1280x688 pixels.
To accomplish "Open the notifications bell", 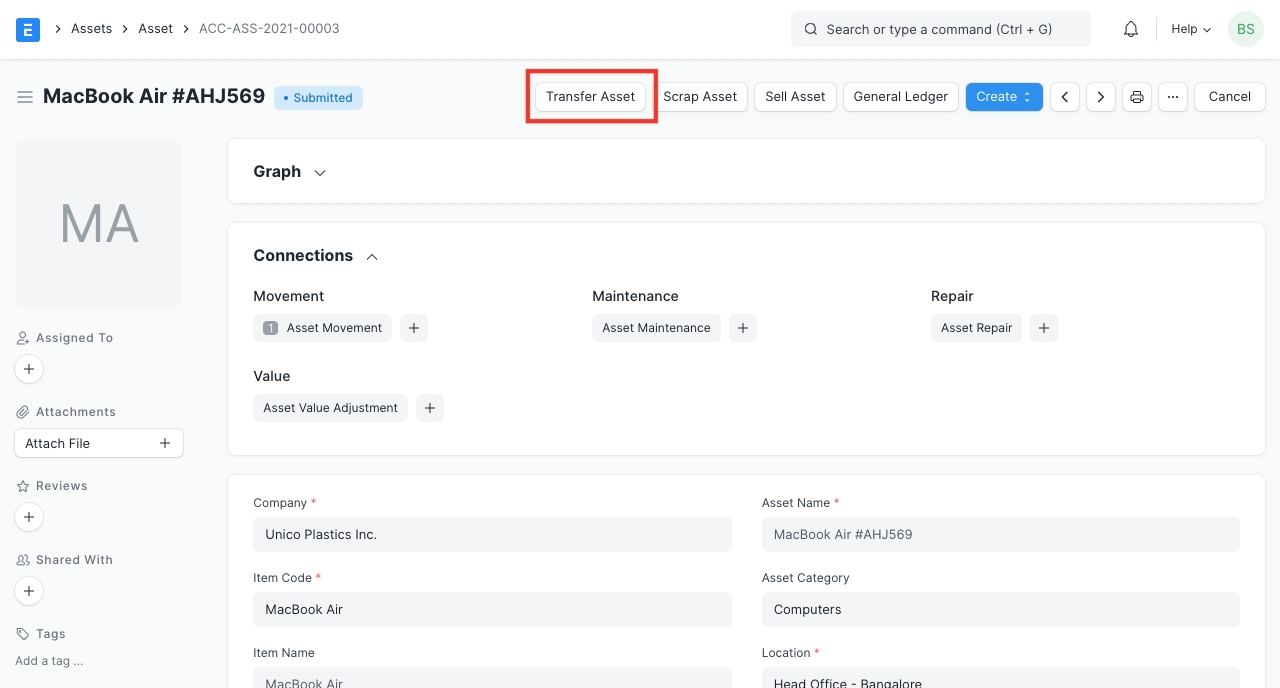I will coord(1131,29).
